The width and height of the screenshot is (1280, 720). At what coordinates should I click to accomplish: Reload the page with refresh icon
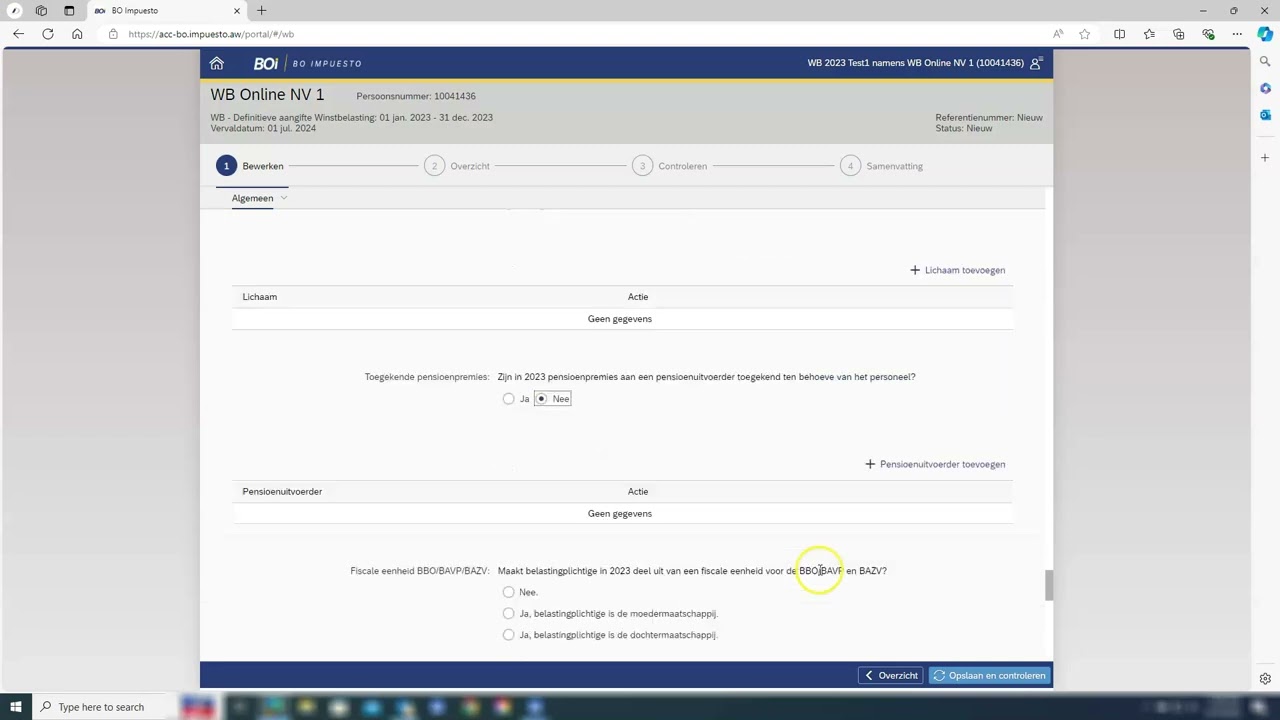click(47, 34)
